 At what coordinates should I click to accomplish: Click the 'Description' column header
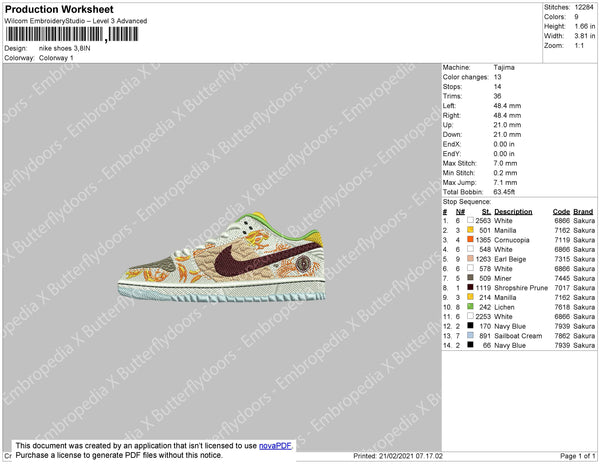[513, 212]
